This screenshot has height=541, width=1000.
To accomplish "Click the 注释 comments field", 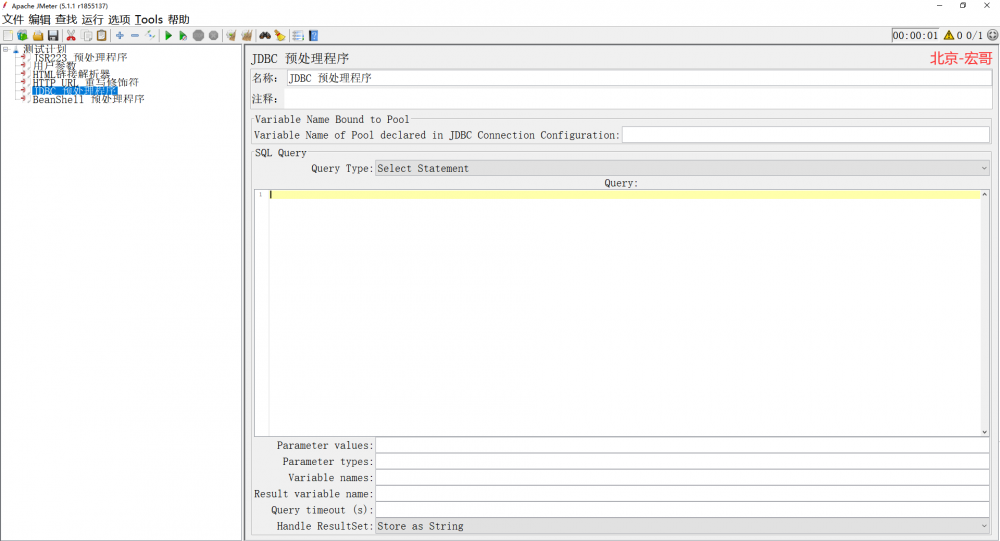I will 638,99.
